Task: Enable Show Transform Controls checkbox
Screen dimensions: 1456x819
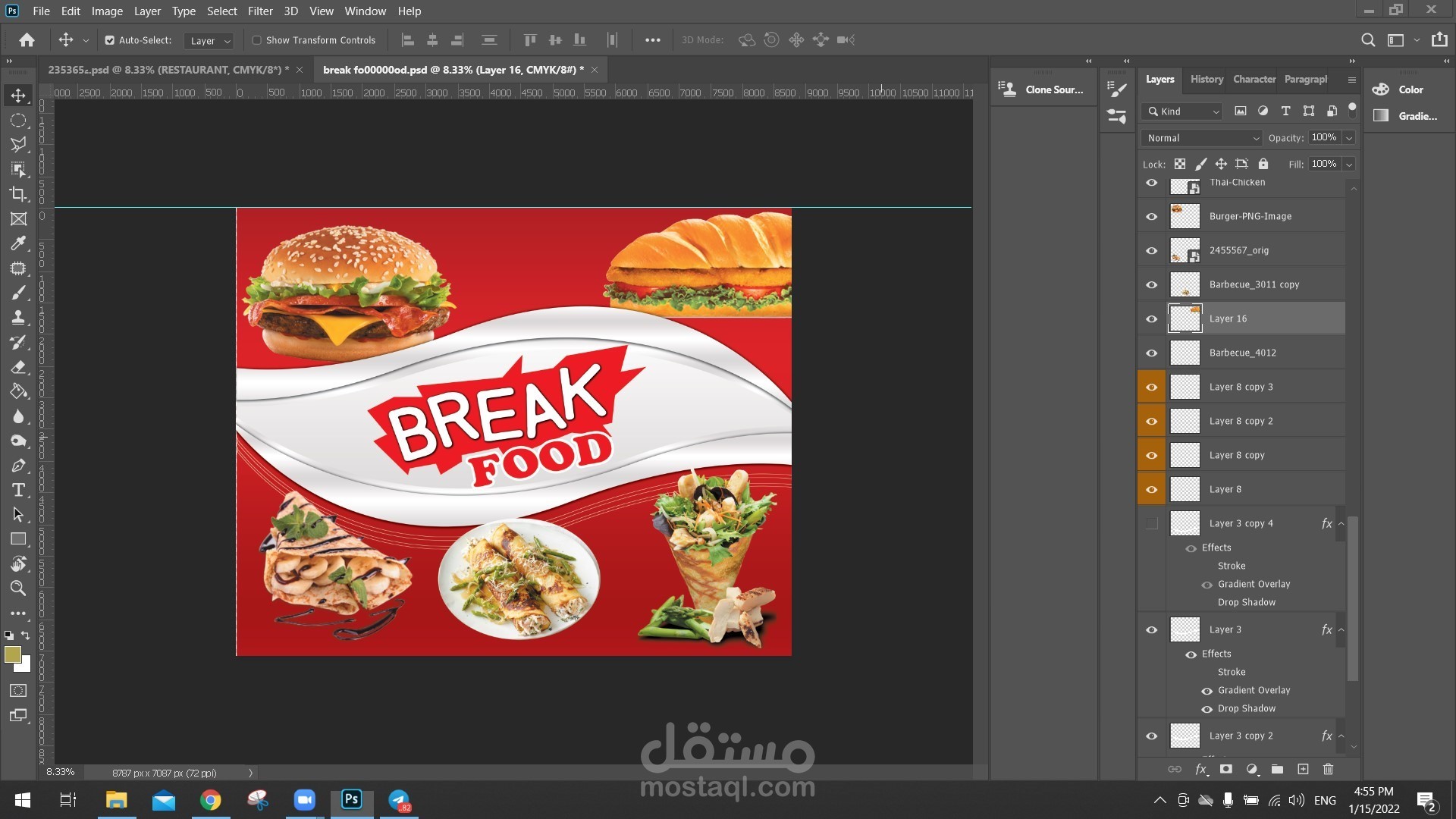Action: (x=257, y=40)
